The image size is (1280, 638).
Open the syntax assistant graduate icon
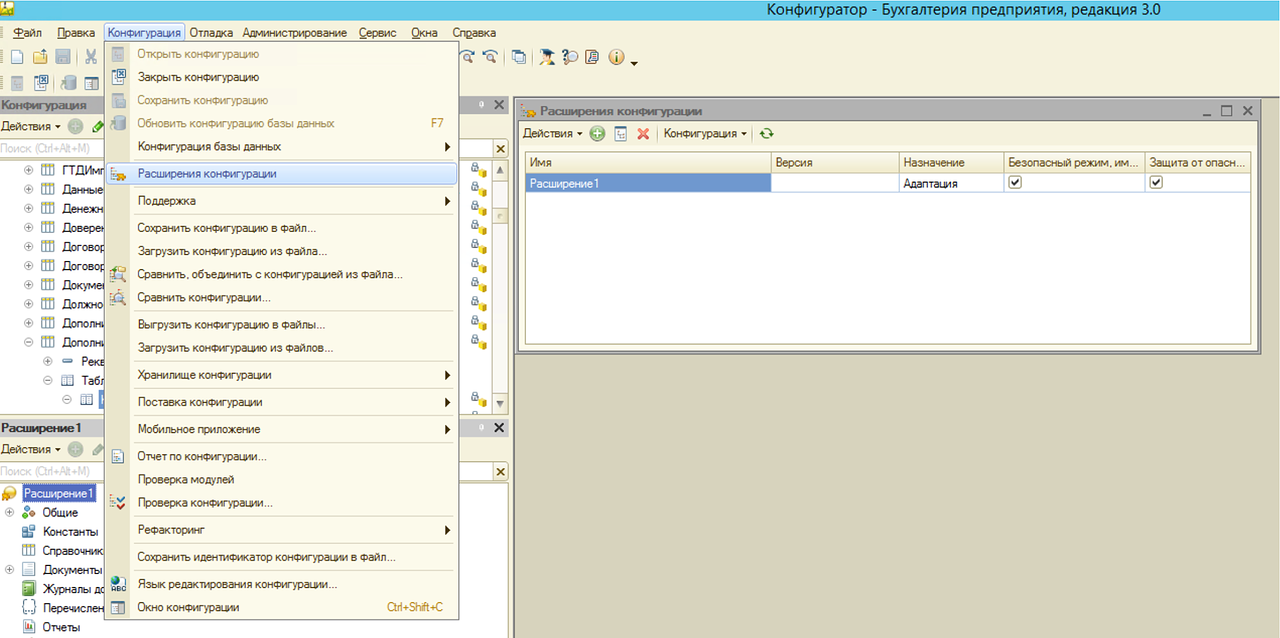click(547, 57)
